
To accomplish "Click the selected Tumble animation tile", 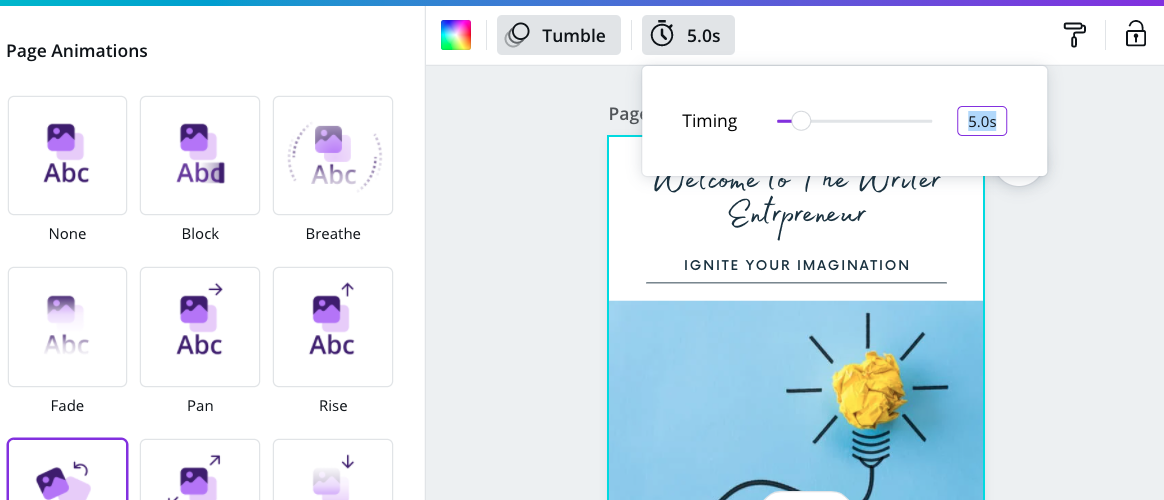I will [68, 470].
